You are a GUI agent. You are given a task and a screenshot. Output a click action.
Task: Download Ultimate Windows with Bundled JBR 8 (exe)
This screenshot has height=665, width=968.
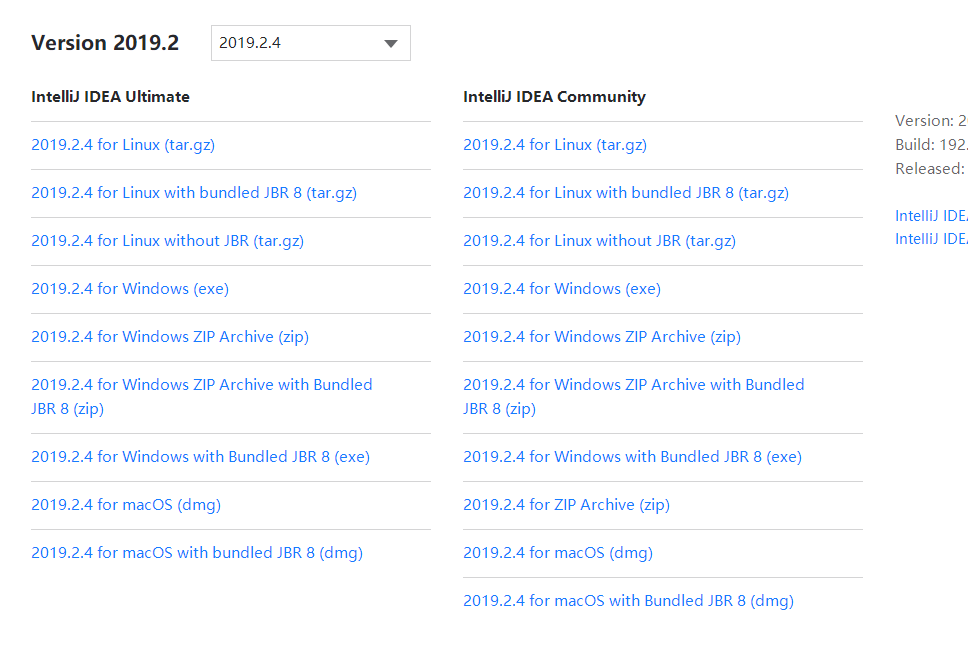[201, 457]
